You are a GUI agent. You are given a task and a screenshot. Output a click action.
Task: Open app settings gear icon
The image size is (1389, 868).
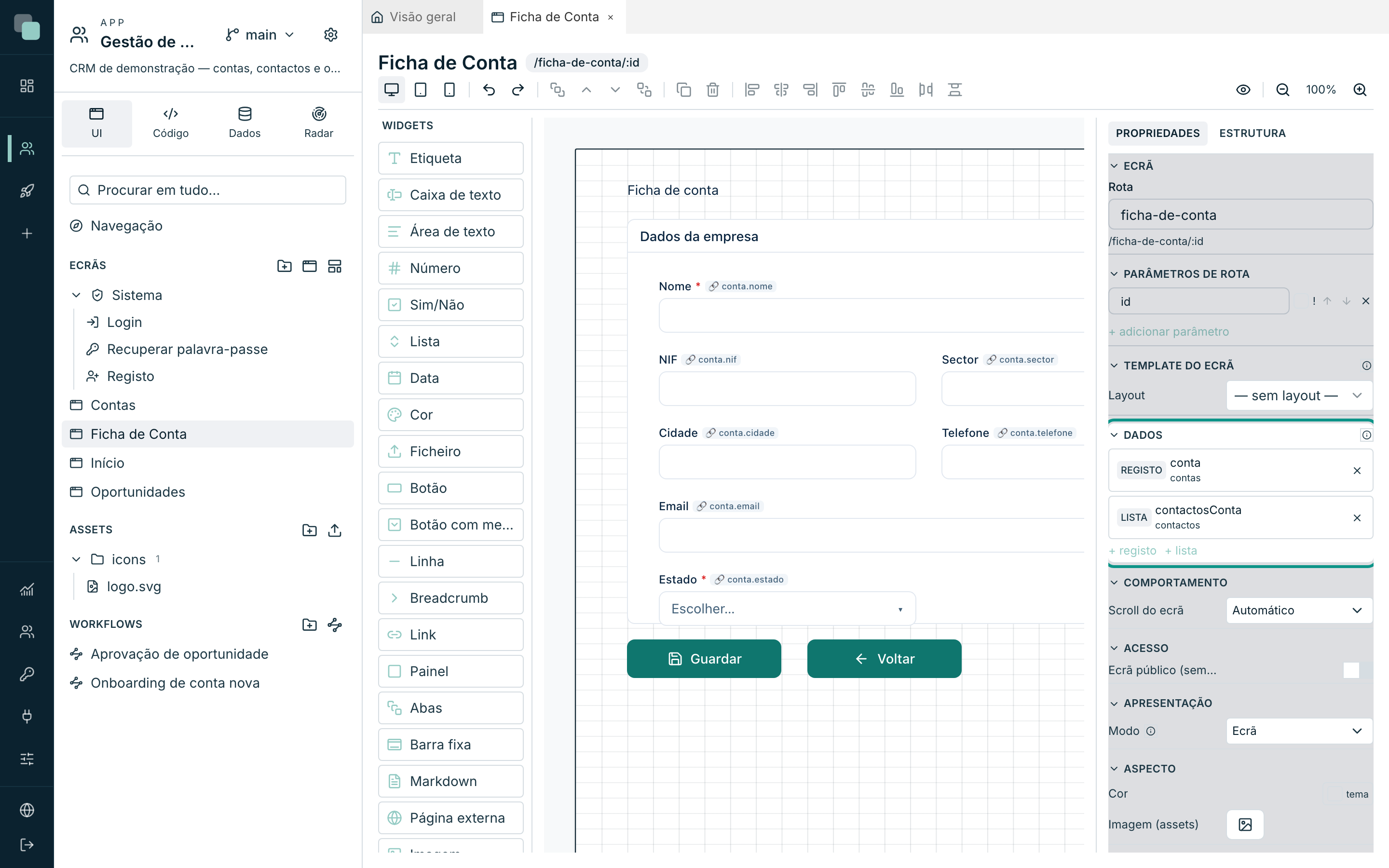330,35
